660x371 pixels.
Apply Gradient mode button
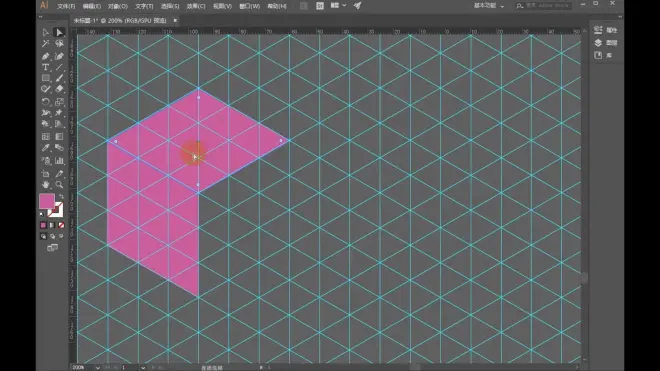(x=52, y=225)
